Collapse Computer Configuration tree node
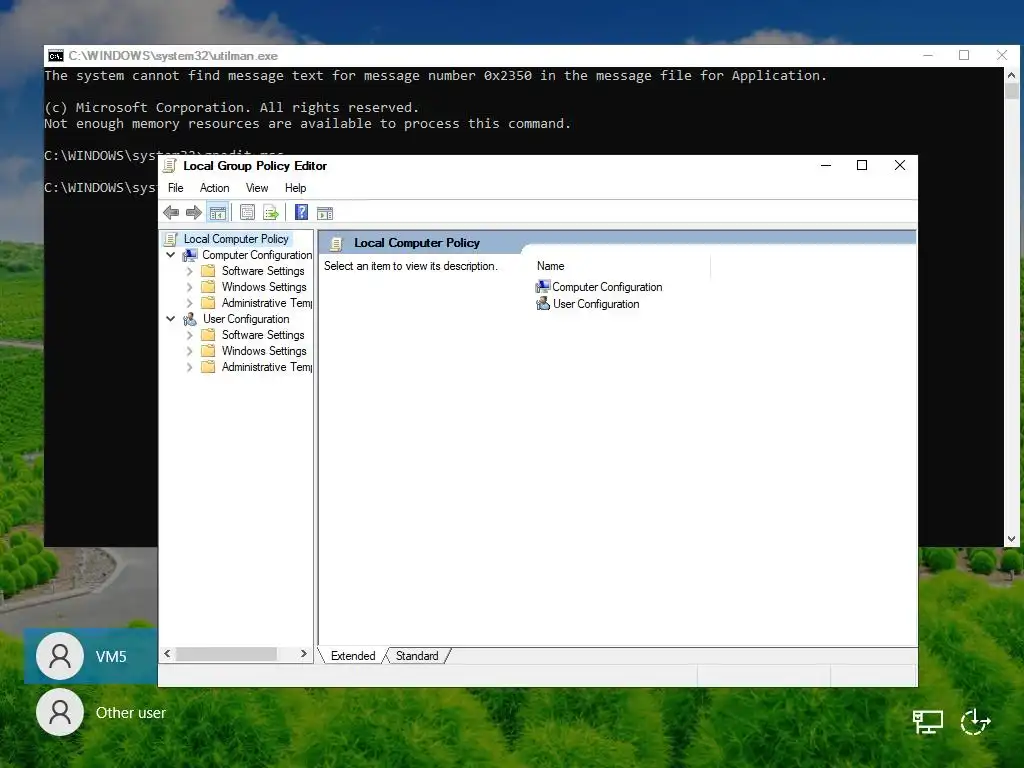 coord(170,255)
